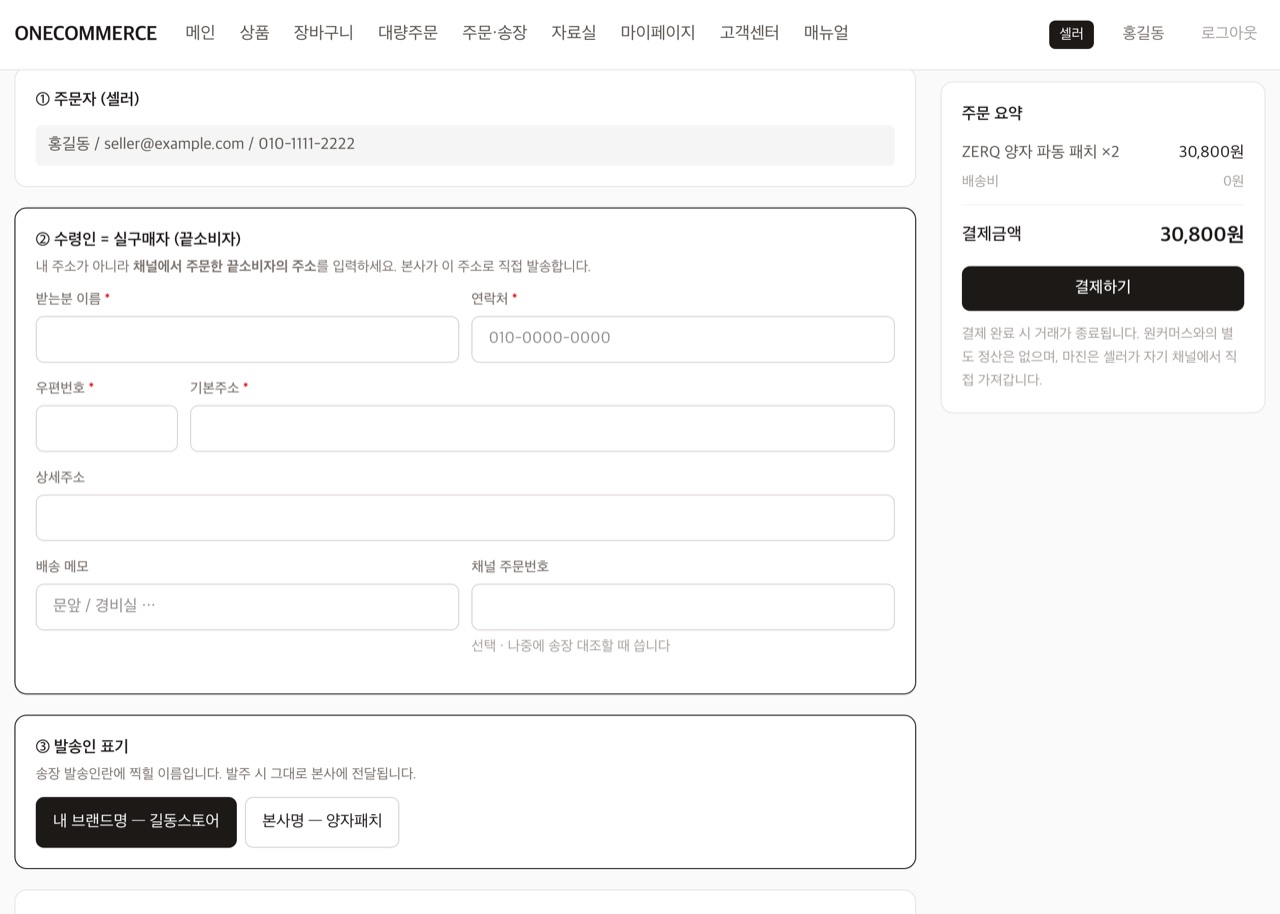Click the ONECOMMERCE logo
Viewport: 1280px width, 914px height.
point(86,33)
